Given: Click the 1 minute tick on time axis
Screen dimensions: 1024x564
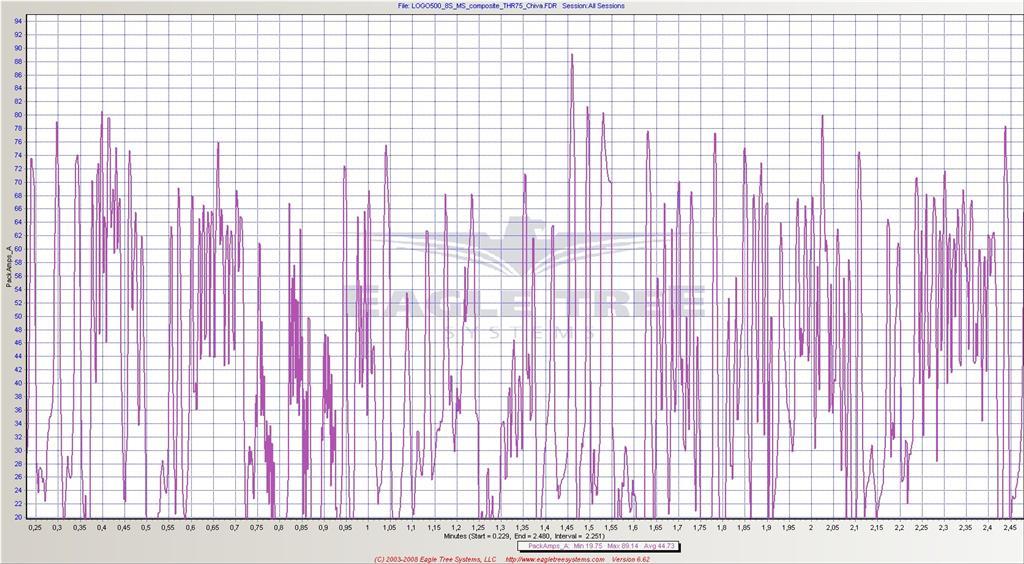Looking at the screenshot, I should coord(367,527).
